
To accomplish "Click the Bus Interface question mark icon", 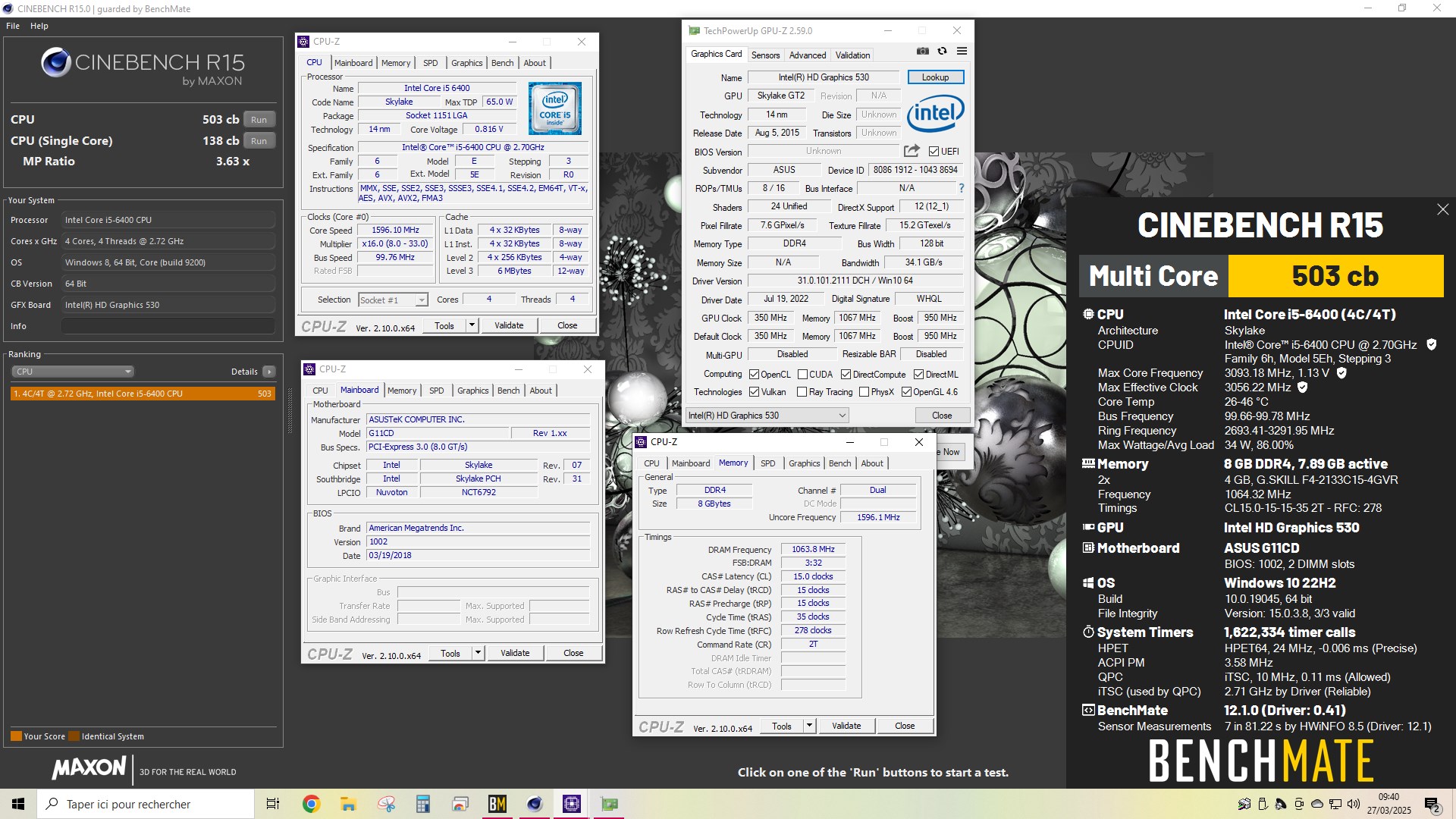I will 962,188.
